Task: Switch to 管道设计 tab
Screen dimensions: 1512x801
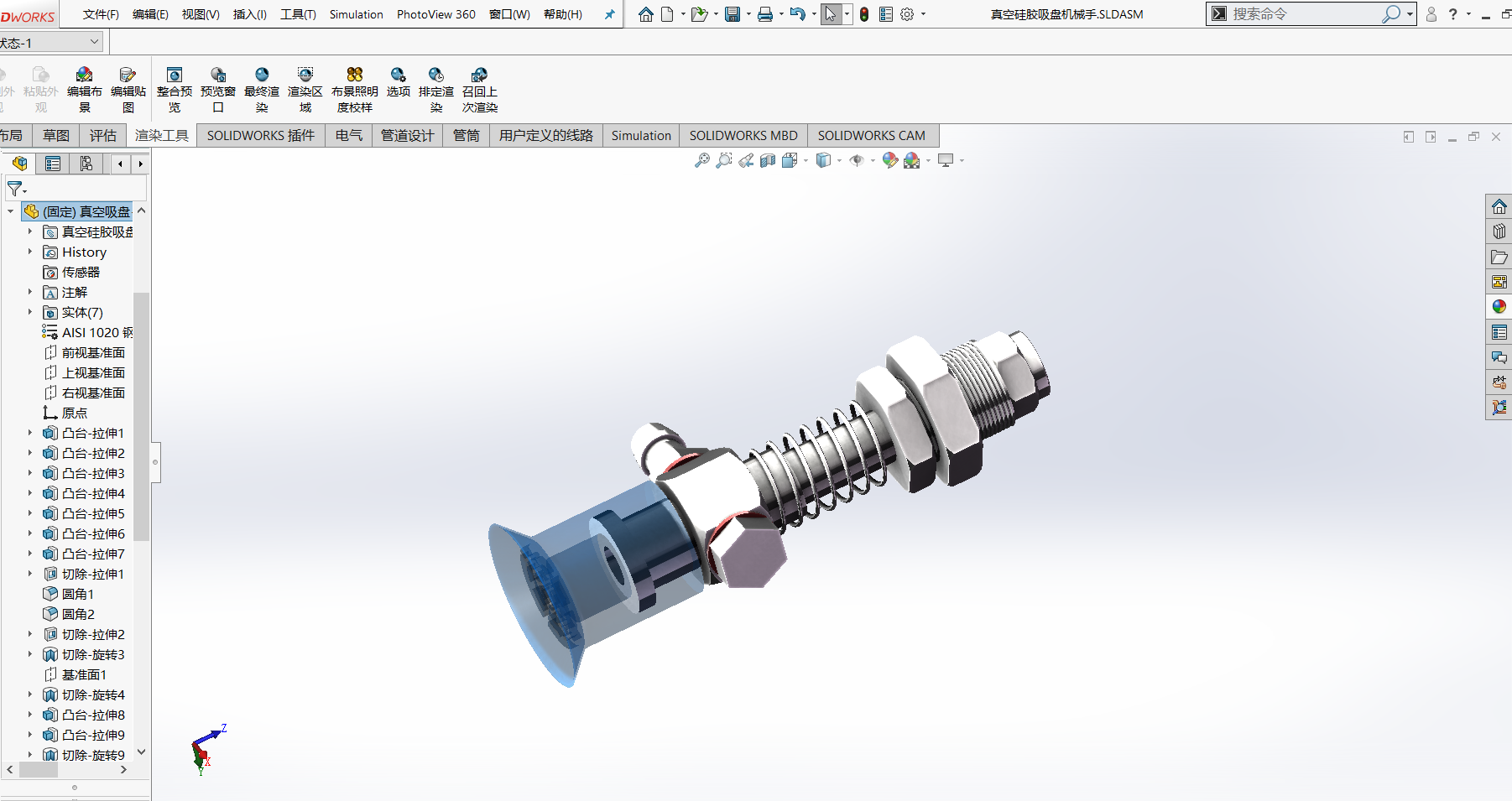Action: tap(407, 136)
